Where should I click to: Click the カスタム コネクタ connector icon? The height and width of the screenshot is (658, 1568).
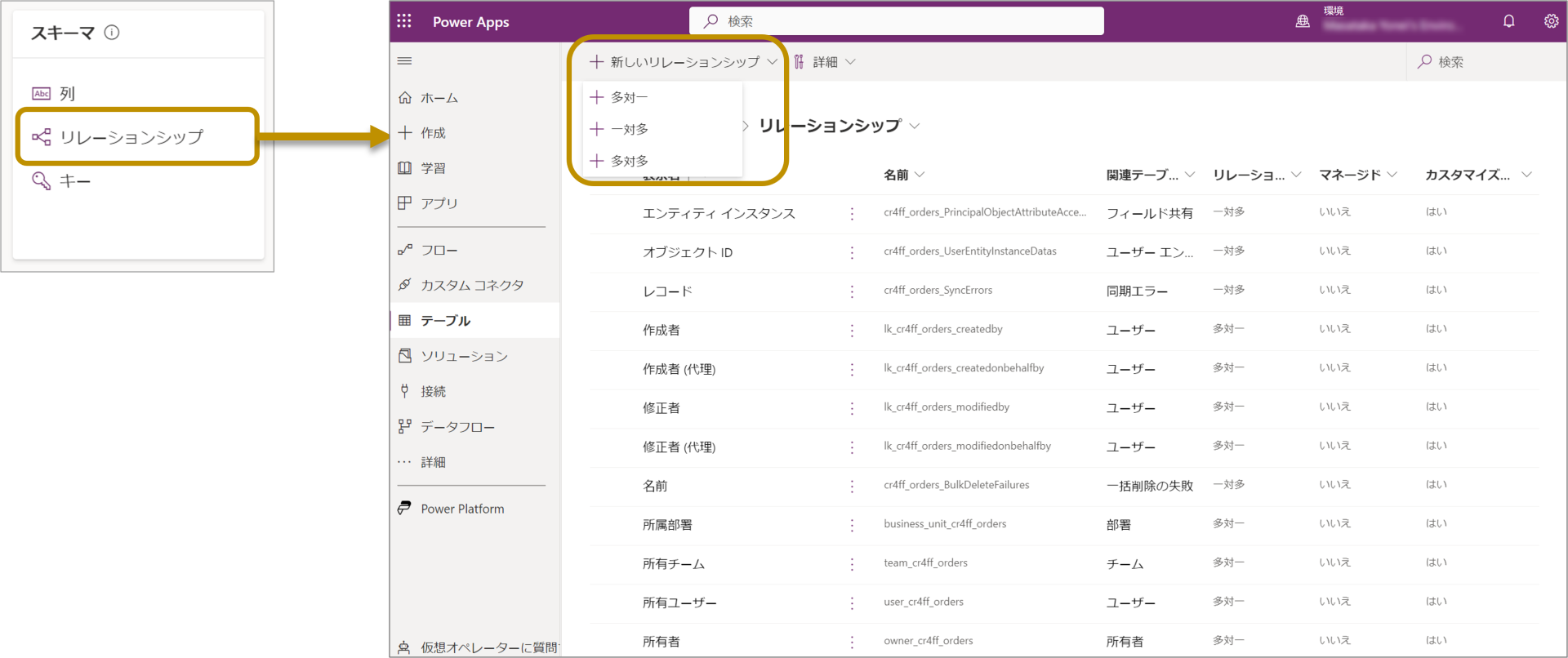(405, 285)
